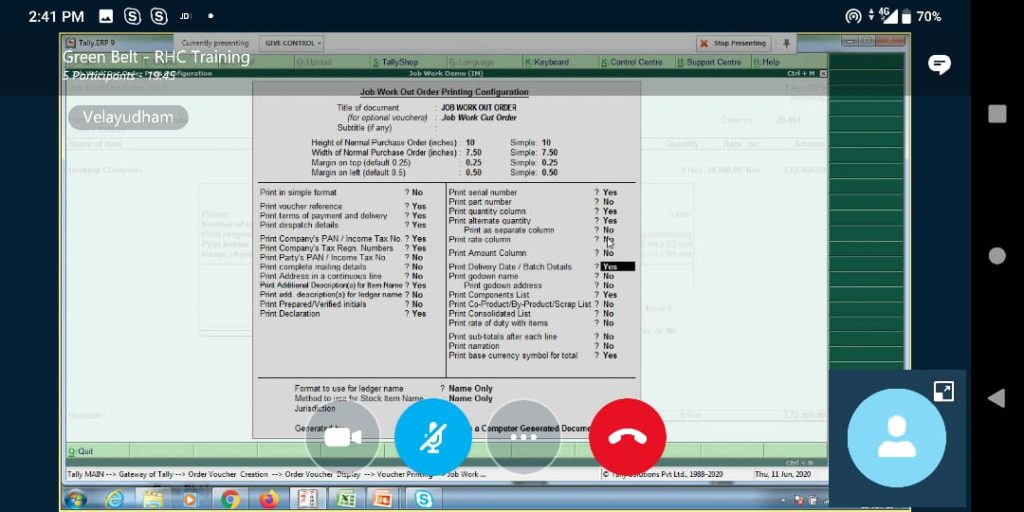The width and height of the screenshot is (1024, 512).
Task: Open Google Chrome from the taskbar
Action: click(230, 500)
